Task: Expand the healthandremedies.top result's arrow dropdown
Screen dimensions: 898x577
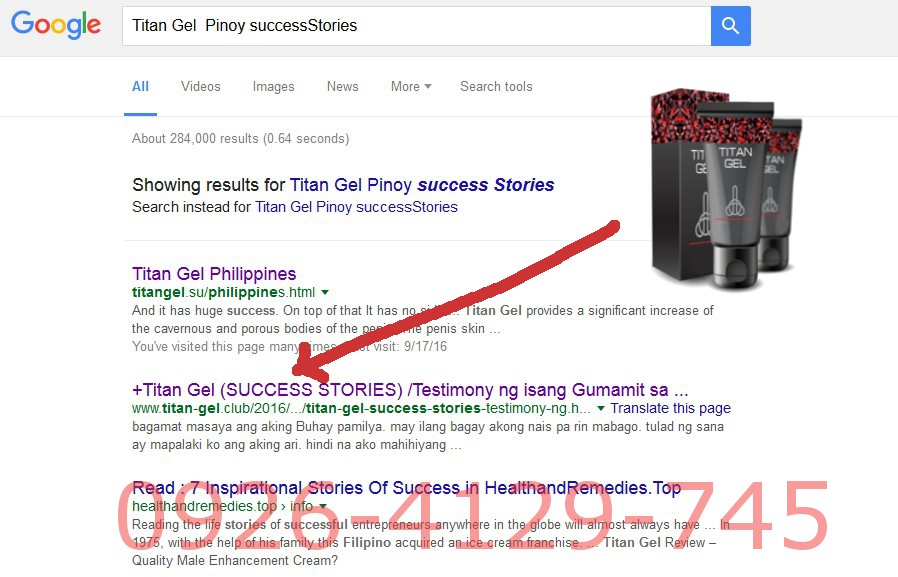Action: click(x=323, y=507)
